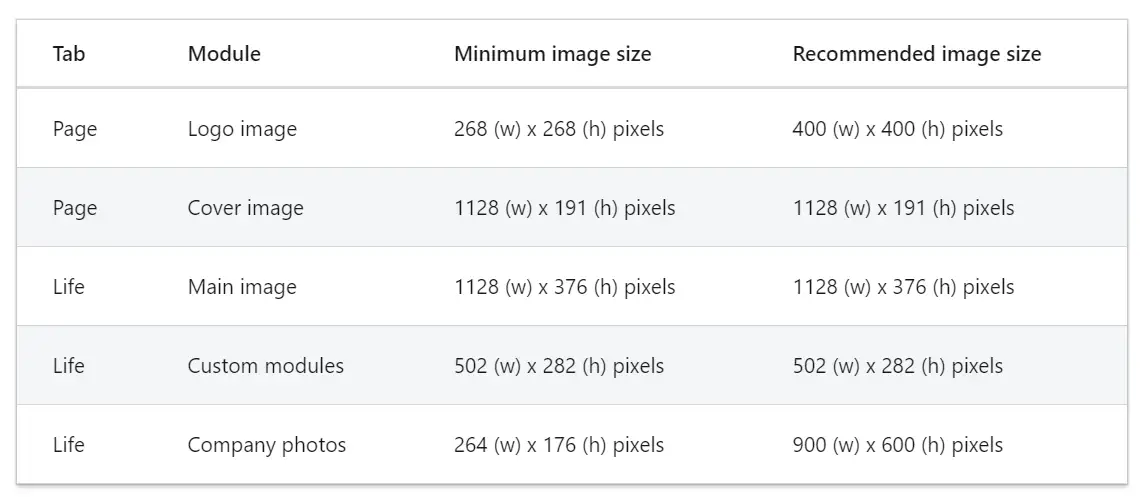Click the Cover image module cell
The height and width of the screenshot is (497, 1146).
click(246, 208)
